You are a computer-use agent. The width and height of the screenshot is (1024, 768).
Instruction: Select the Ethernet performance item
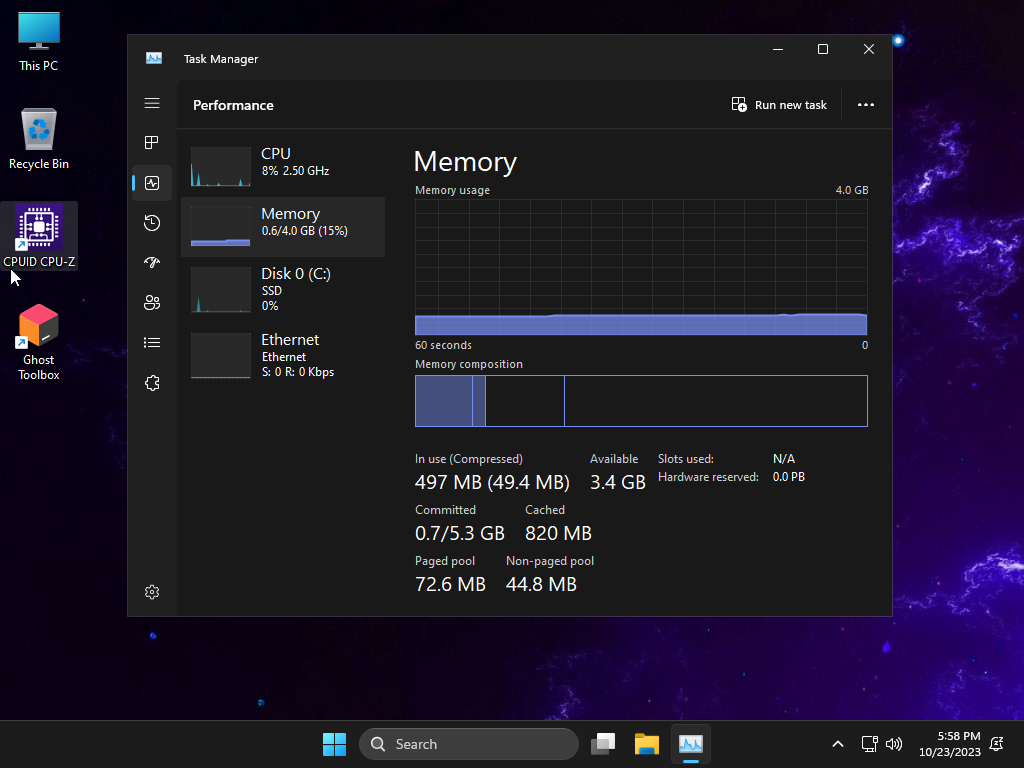pos(282,355)
